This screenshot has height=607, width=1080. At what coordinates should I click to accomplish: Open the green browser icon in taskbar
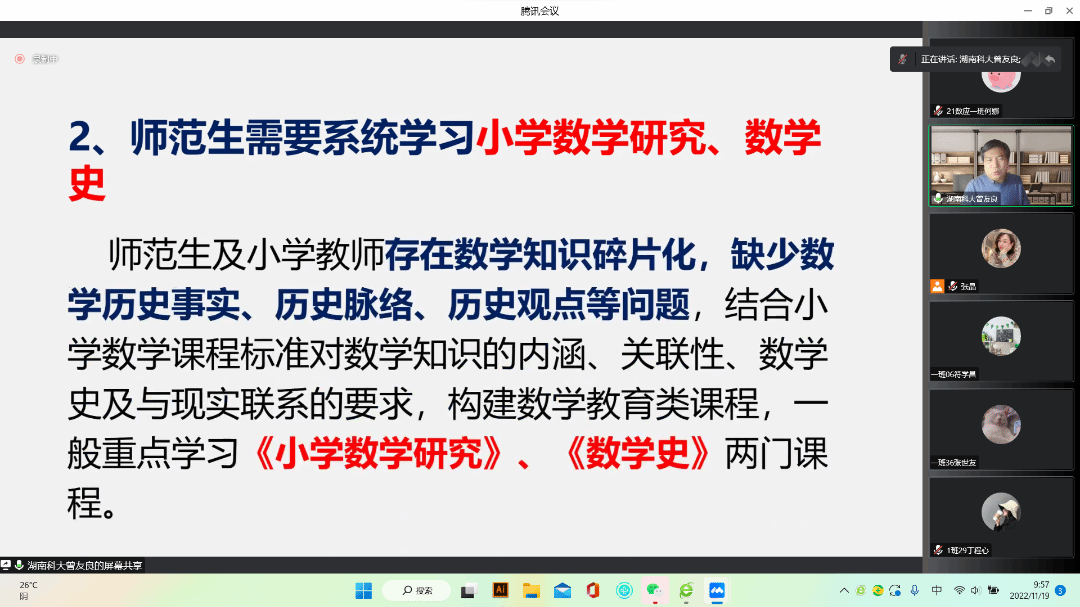[685, 590]
